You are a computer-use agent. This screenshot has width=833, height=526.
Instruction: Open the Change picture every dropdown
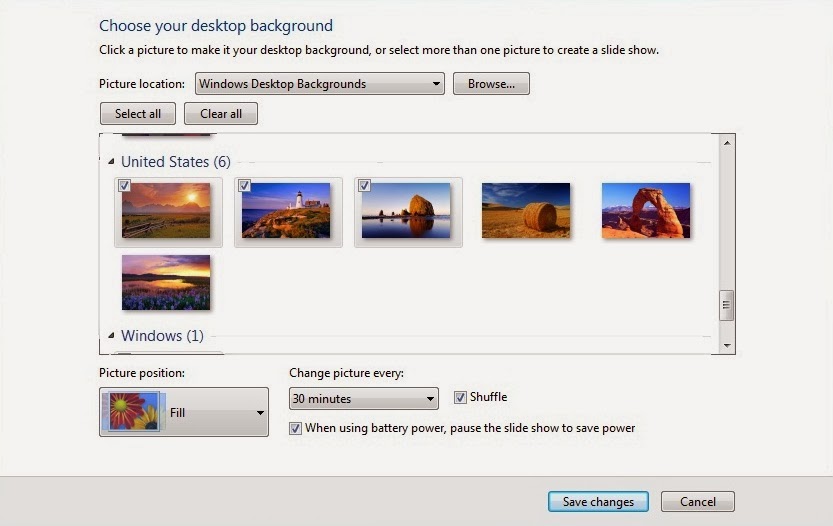[364, 398]
